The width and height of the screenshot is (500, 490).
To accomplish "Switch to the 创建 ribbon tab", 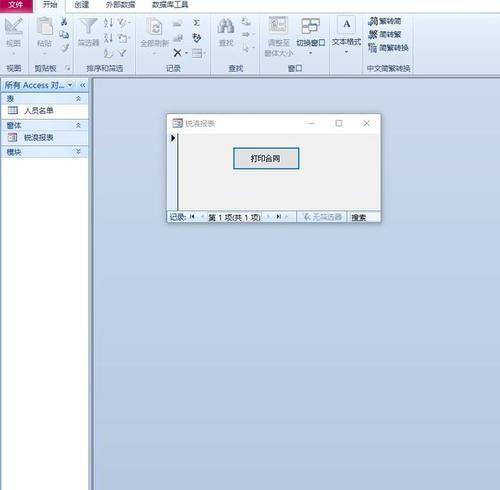I will (x=82, y=5).
